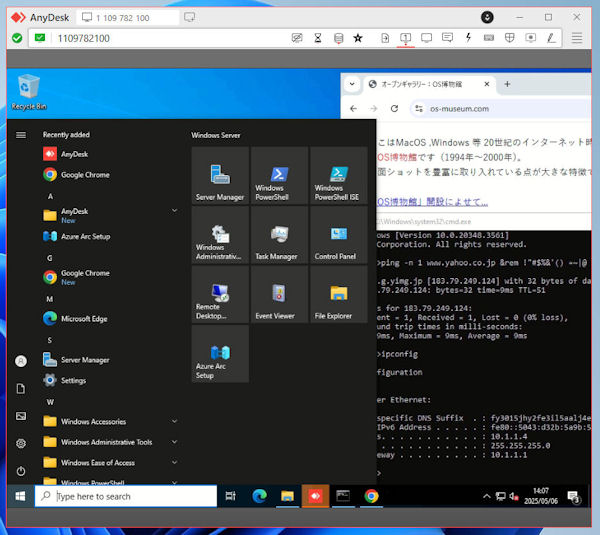
Task: Click the AnyDesk lightning actions icon
Action: tap(468, 38)
